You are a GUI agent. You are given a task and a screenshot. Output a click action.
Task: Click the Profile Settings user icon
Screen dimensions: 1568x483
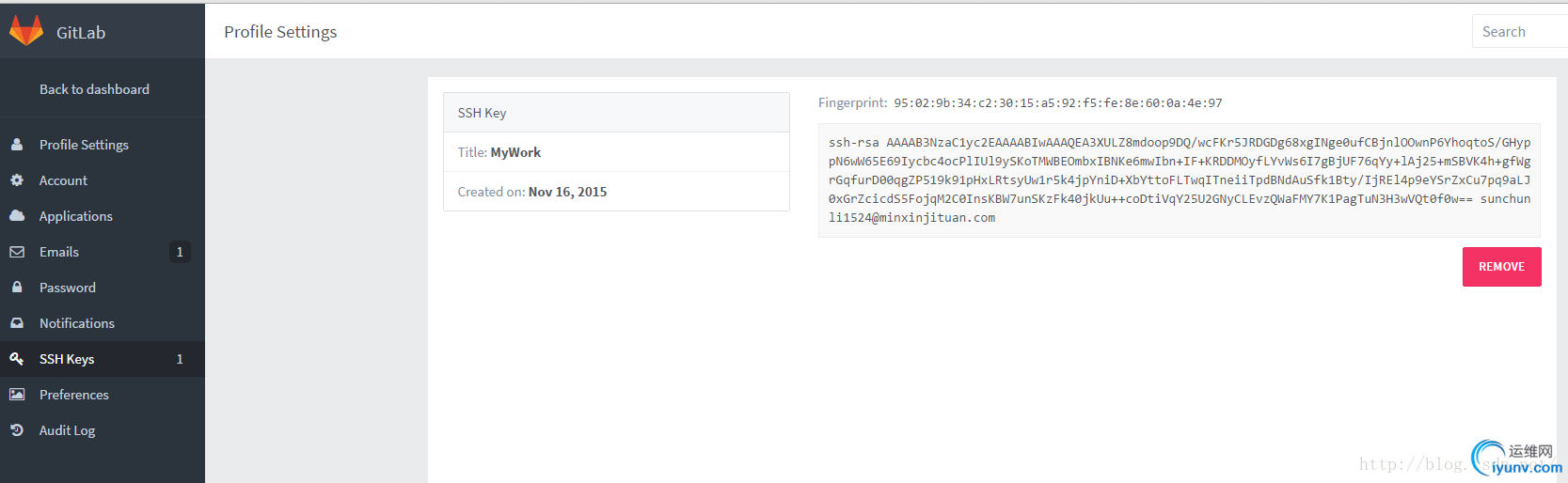coord(17,145)
